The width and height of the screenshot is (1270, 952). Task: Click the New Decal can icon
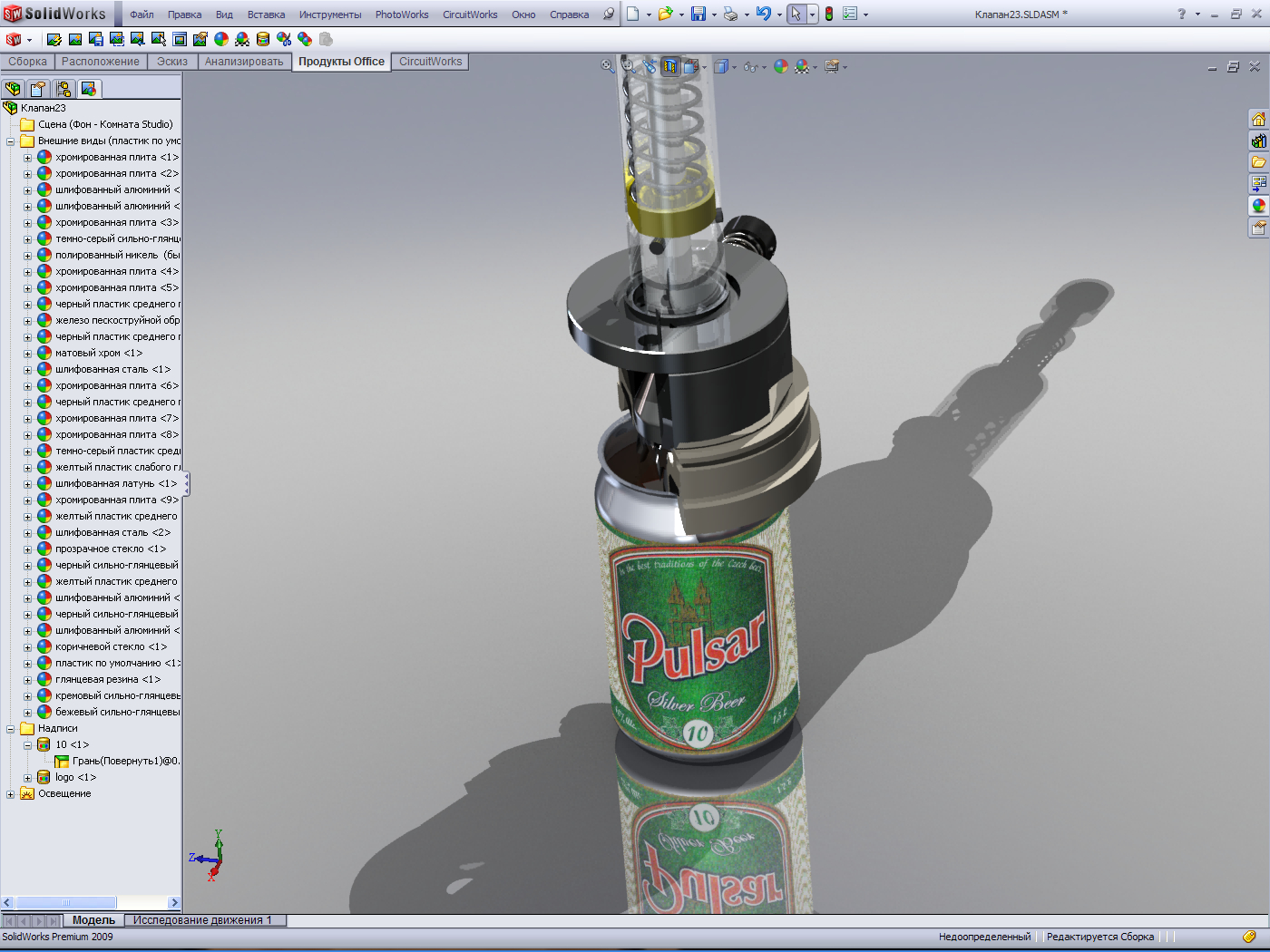pos(263,39)
